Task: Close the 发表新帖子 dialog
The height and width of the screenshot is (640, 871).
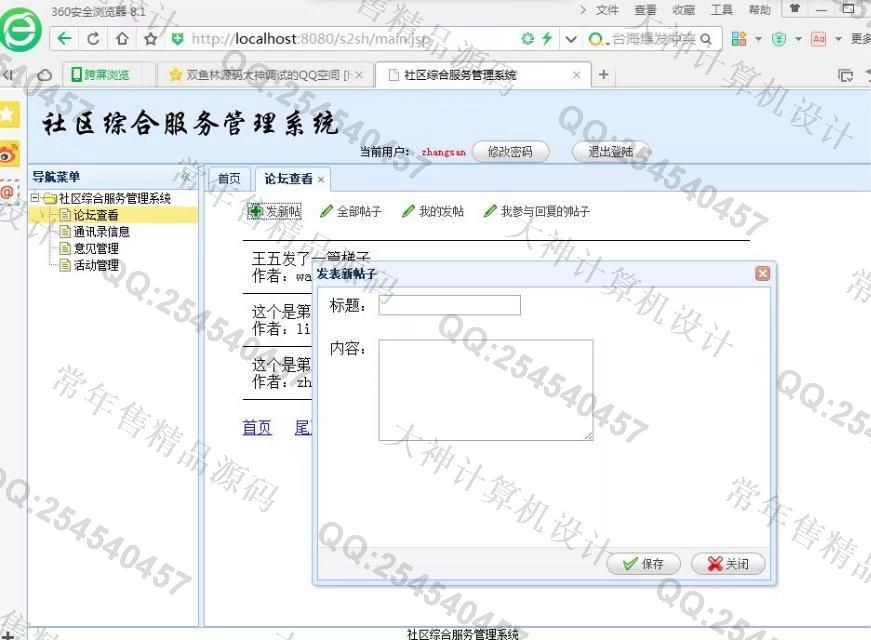Action: click(763, 273)
